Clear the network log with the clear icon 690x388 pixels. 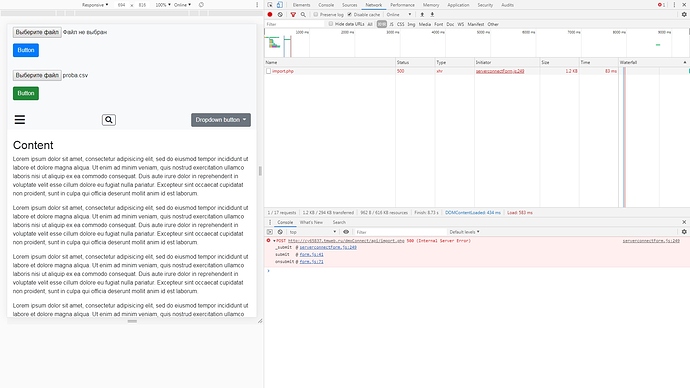[280, 15]
